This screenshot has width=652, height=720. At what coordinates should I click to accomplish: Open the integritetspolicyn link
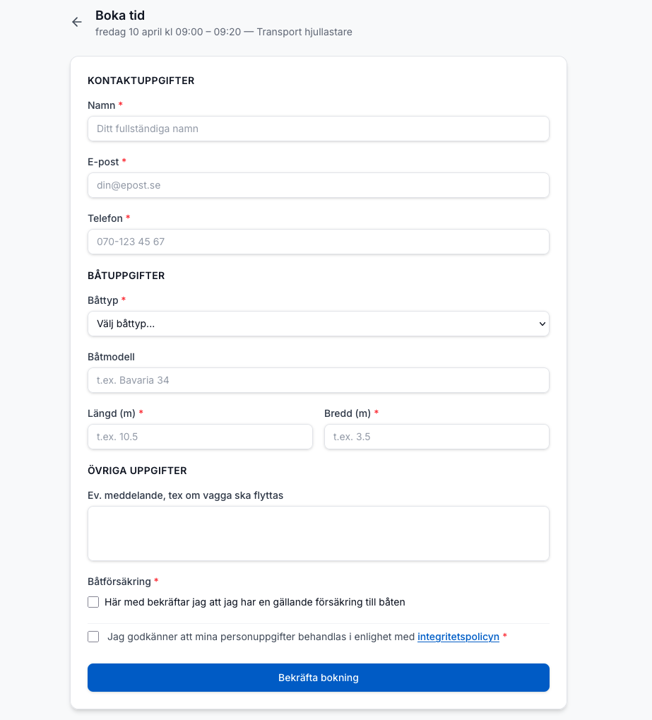[x=458, y=636]
